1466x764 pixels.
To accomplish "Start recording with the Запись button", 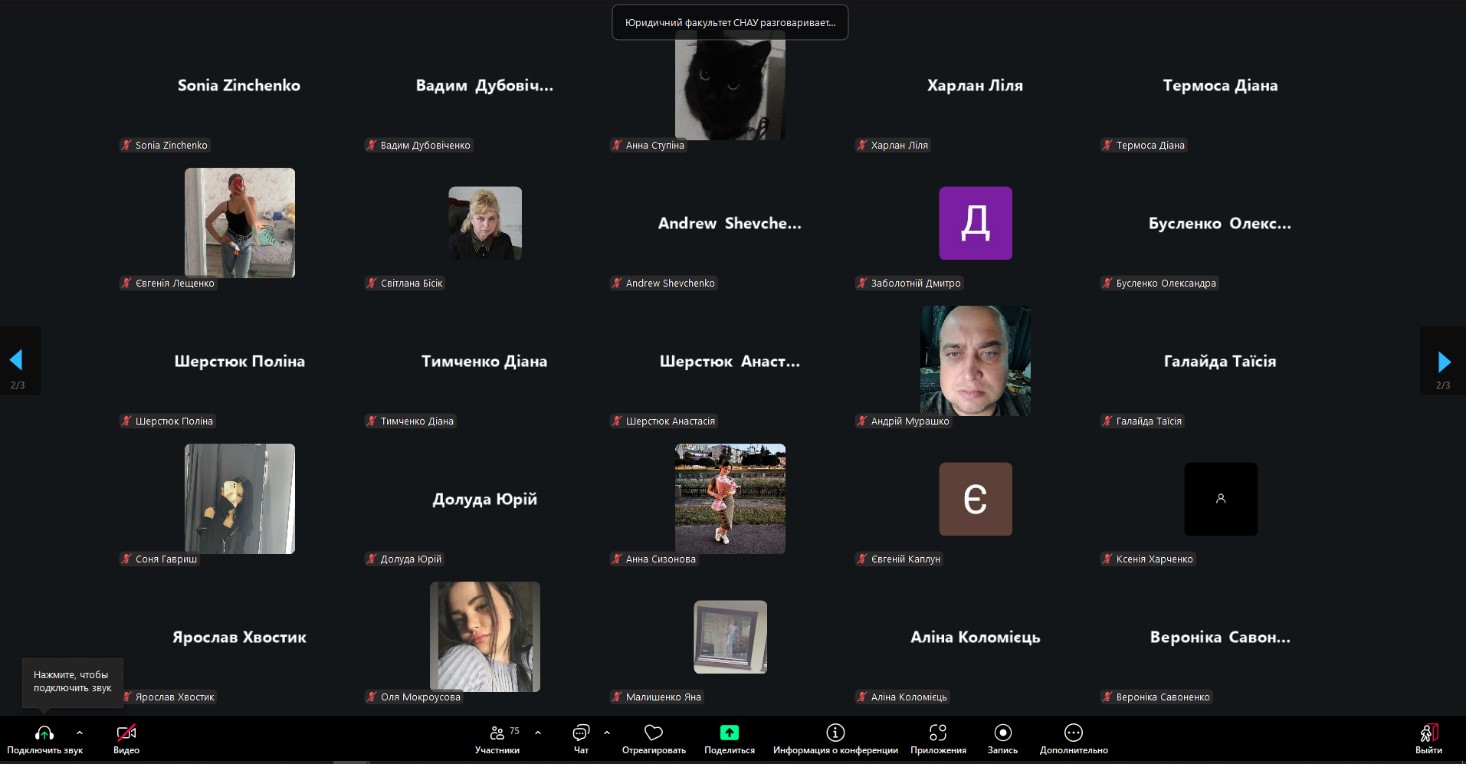I will pos(1003,733).
